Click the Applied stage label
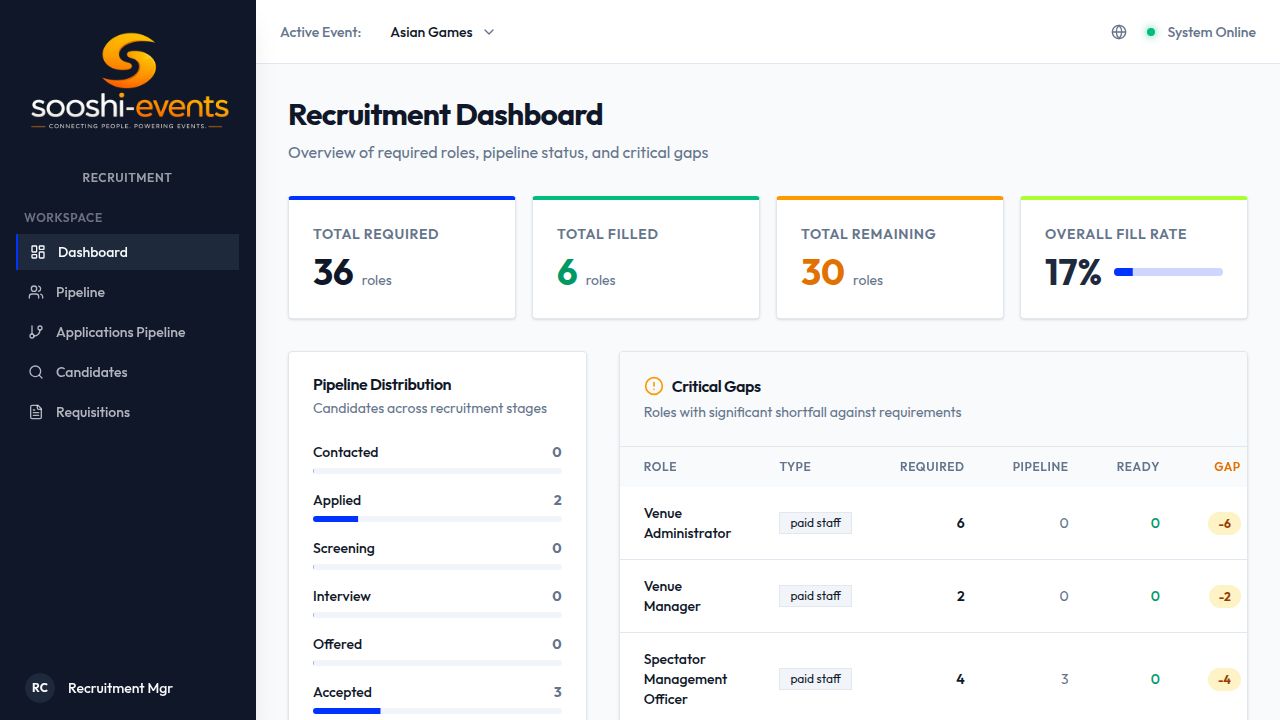The height and width of the screenshot is (720, 1280). (x=337, y=500)
